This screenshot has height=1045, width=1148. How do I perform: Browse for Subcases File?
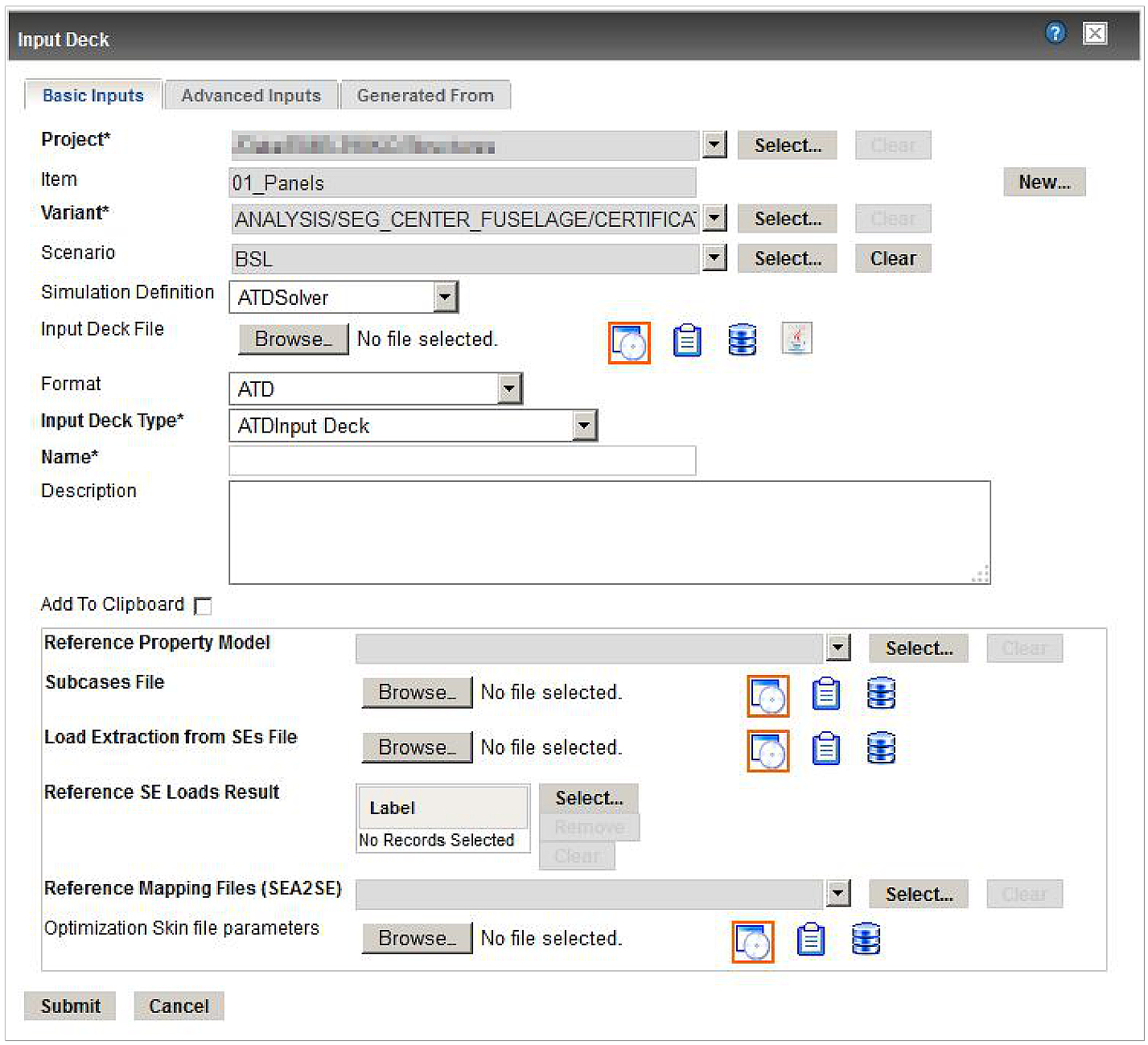pos(417,693)
